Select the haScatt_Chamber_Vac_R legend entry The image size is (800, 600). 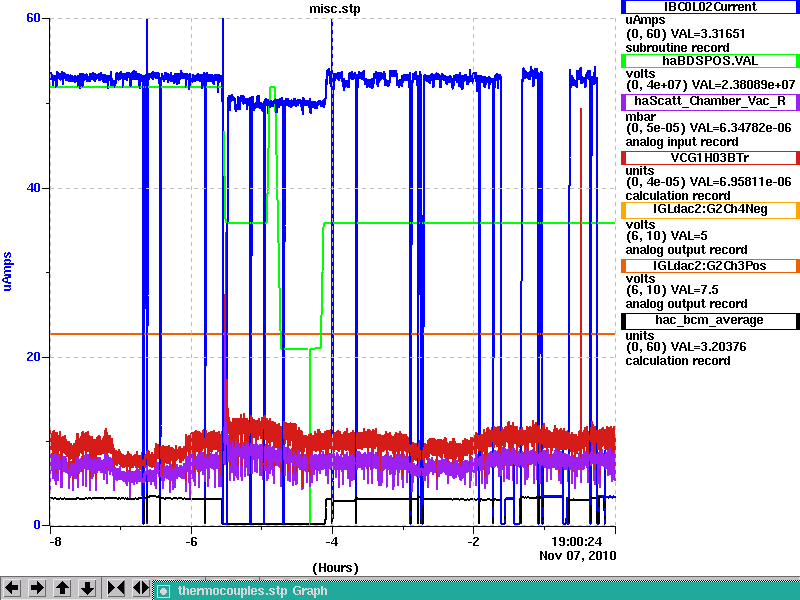(x=710, y=101)
